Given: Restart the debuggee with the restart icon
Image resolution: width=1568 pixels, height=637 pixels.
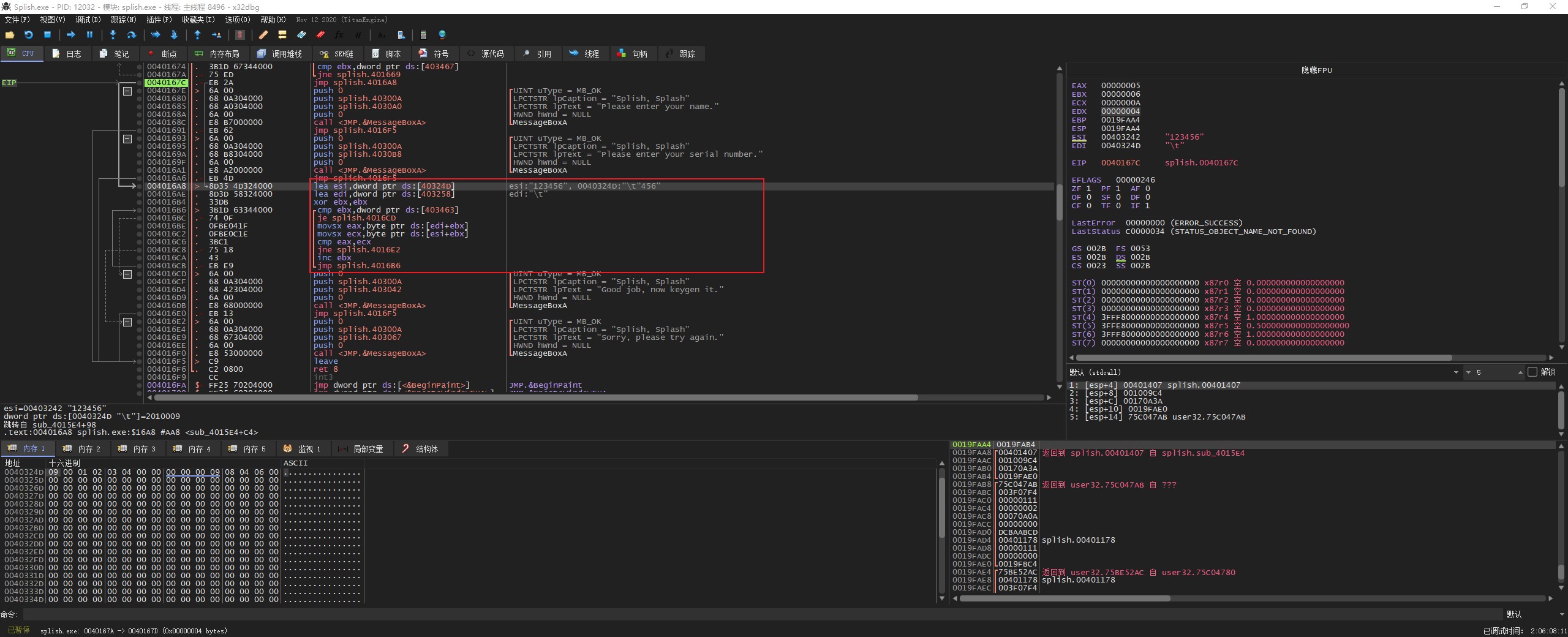Looking at the screenshot, I should point(28,35).
